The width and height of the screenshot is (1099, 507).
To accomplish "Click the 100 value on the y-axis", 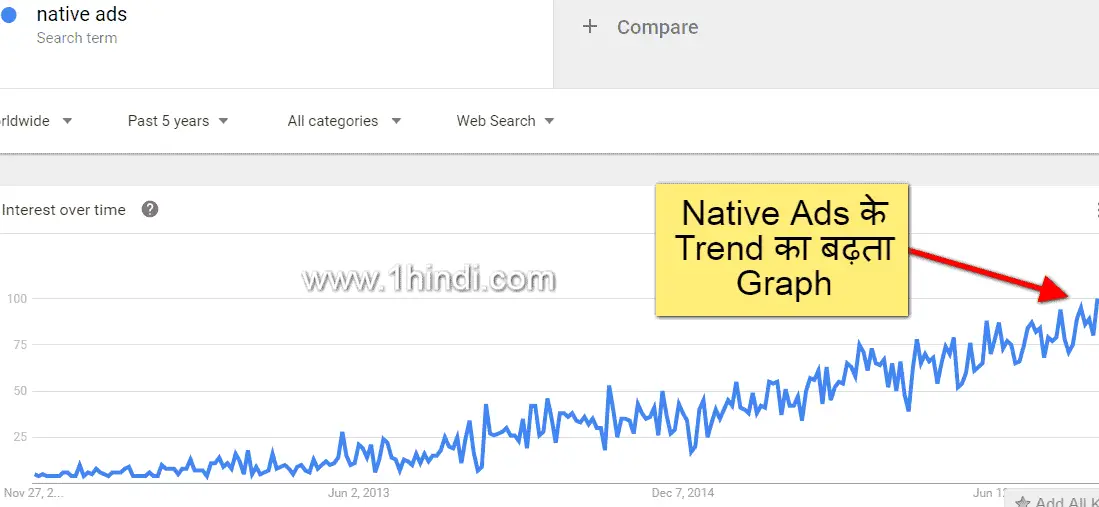I will pos(17,299).
